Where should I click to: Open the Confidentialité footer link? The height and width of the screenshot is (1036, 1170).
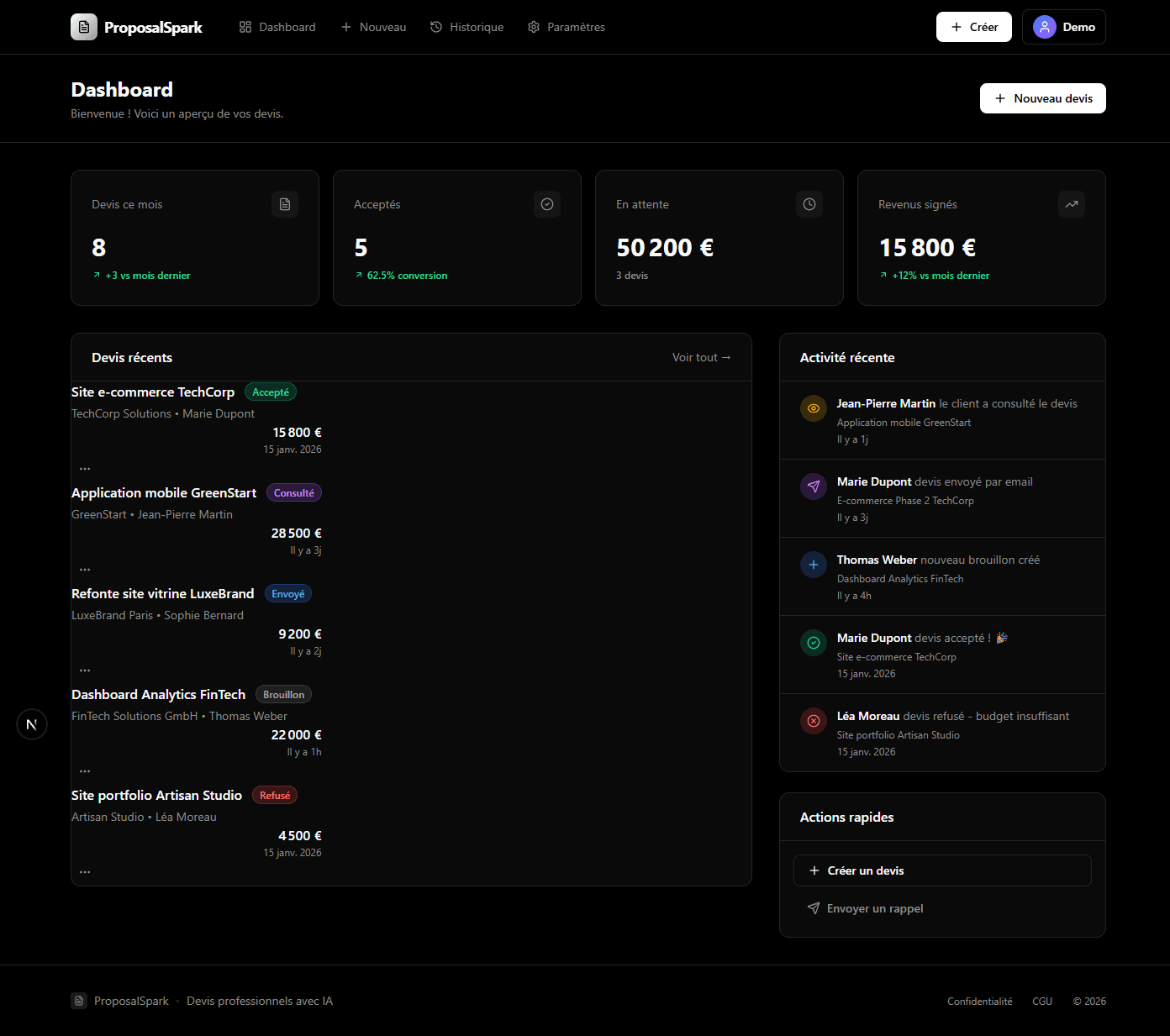pos(979,1002)
